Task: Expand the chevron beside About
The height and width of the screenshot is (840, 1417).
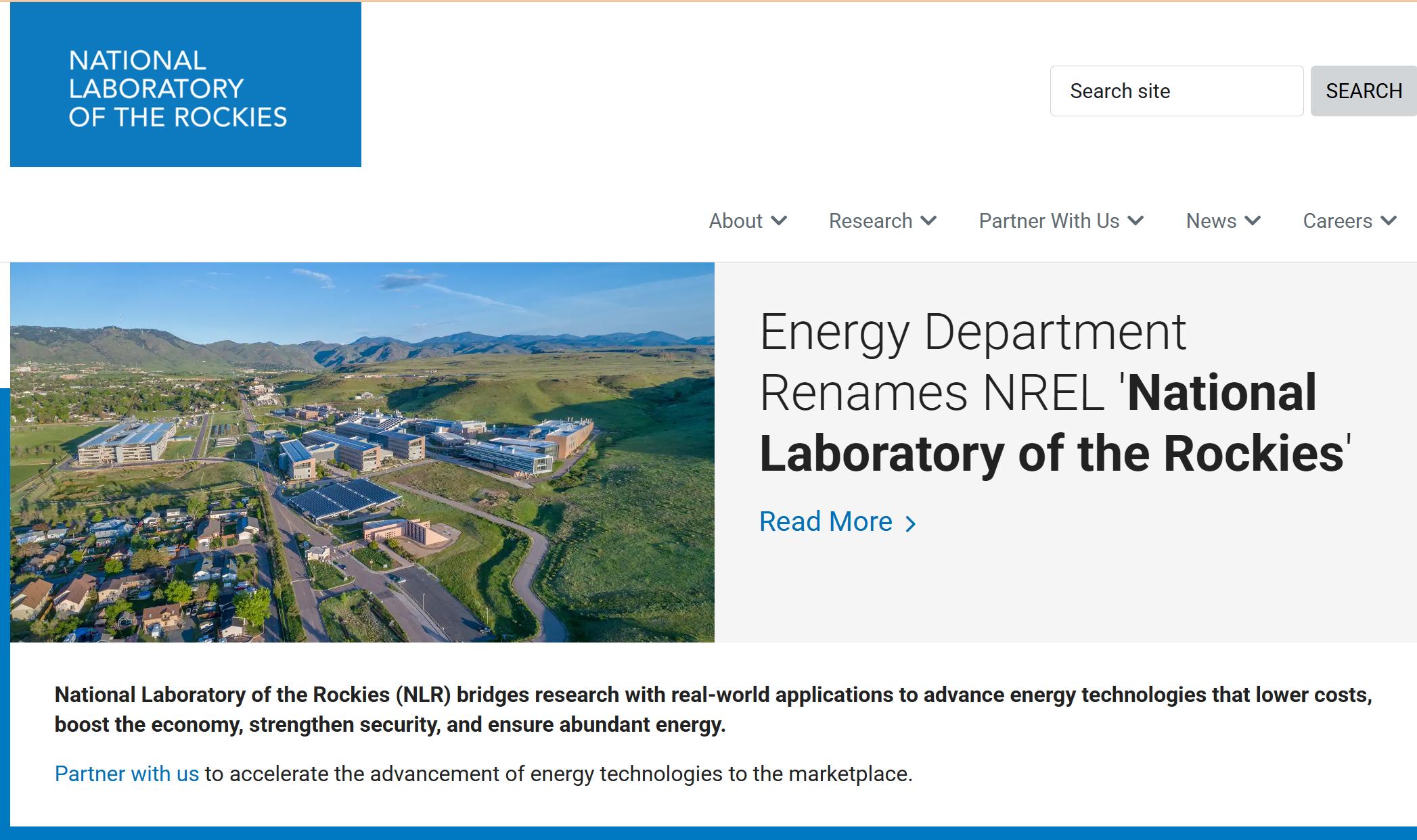Action: 780,220
